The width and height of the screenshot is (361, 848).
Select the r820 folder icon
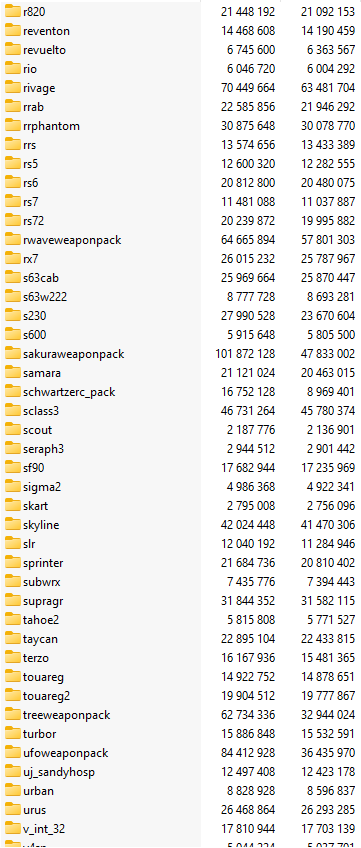pos(12,11)
